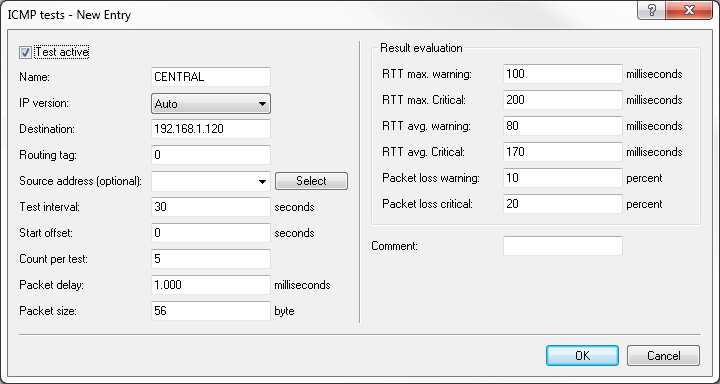Open the IP version Auto dropdown
This screenshot has width=720, height=384.
click(211, 103)
